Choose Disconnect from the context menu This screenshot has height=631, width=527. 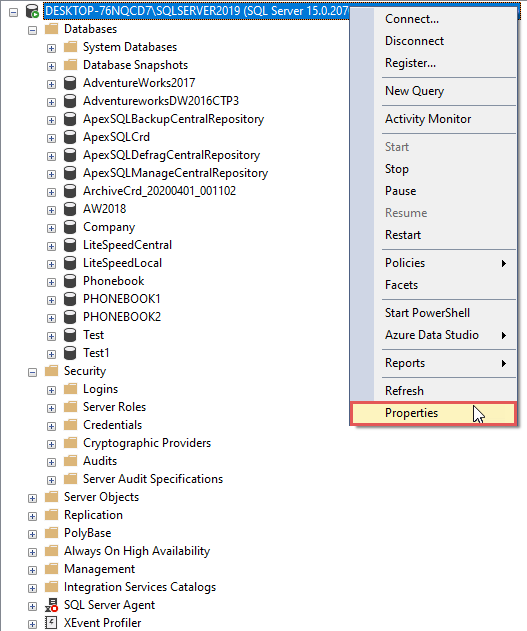tap(433, 41)
